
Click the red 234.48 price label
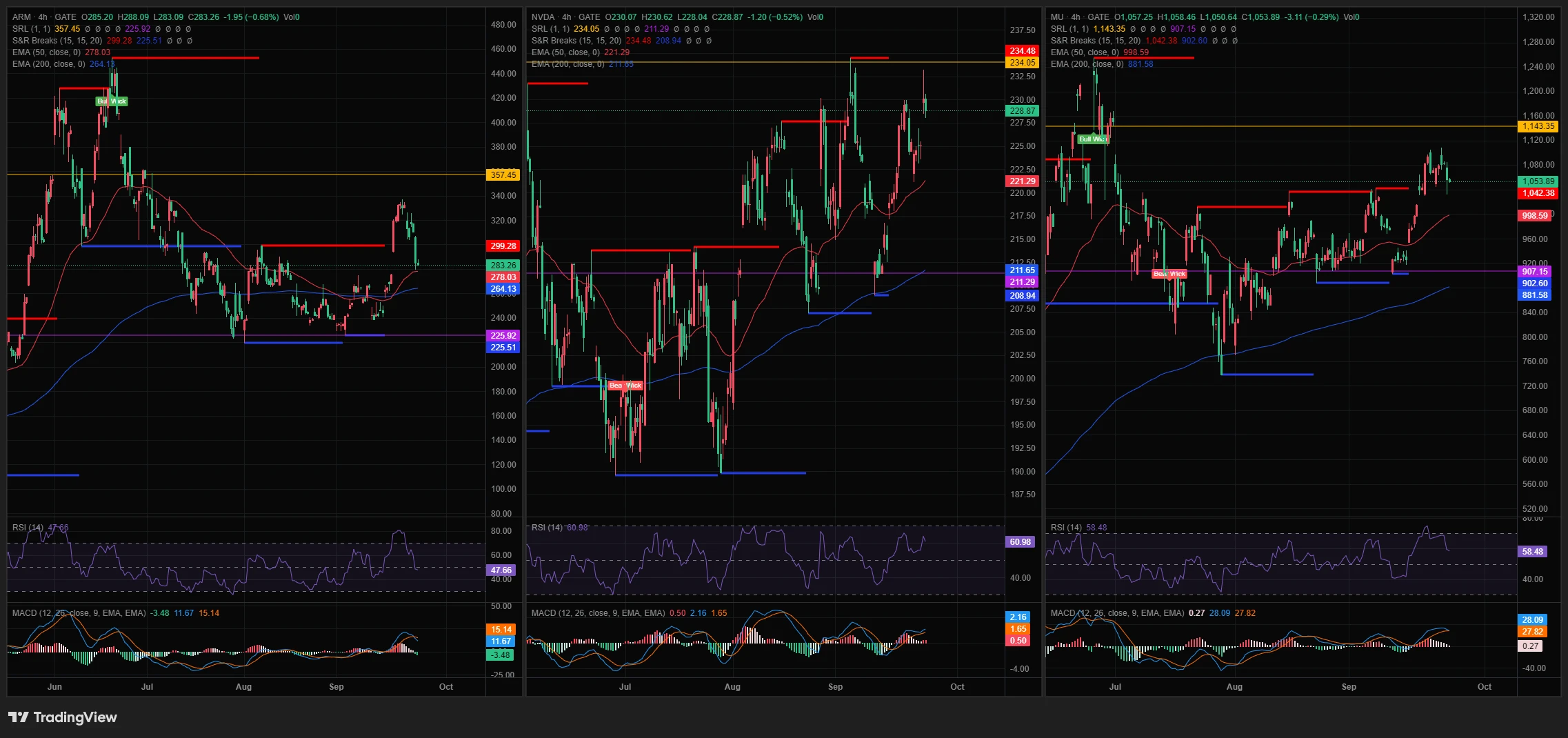[1023, 51]
